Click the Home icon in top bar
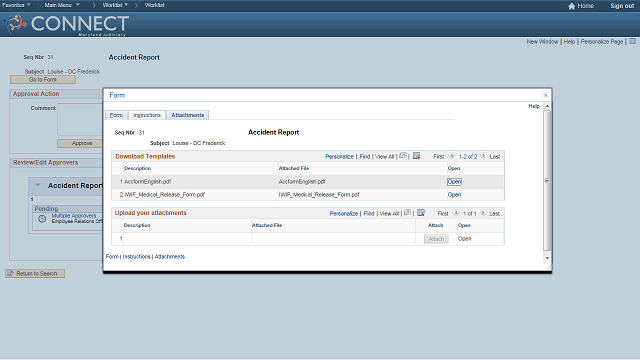The image size is (640, 360). (571, 6)
